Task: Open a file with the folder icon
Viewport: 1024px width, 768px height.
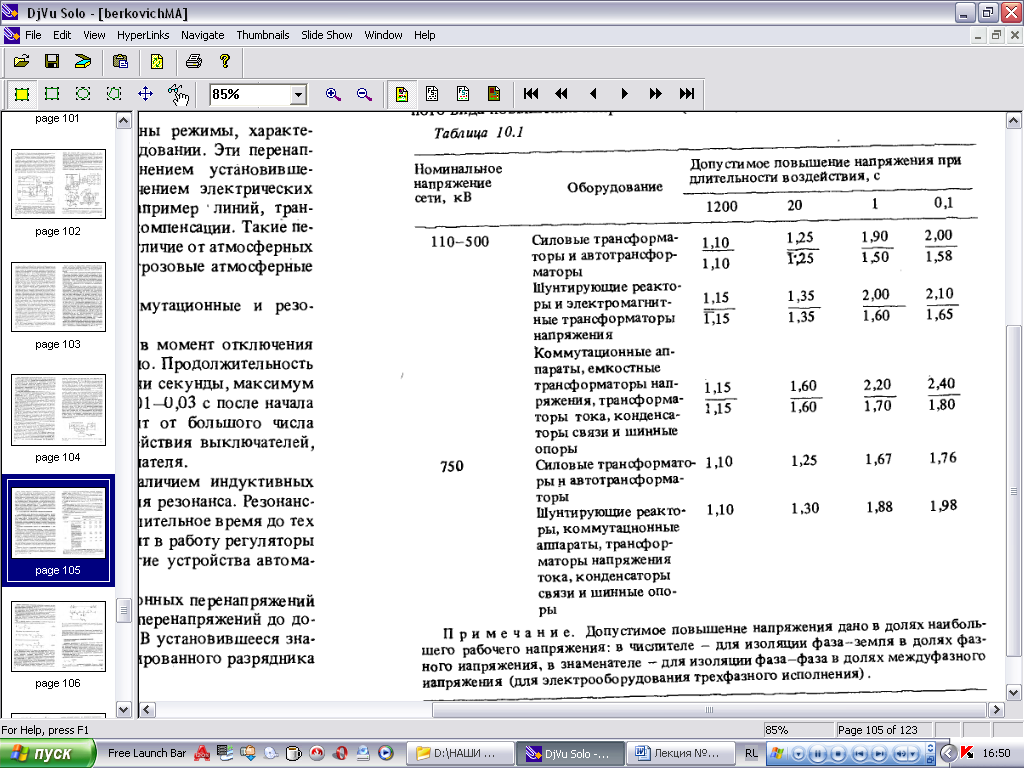Action: [x=22, y=61]
